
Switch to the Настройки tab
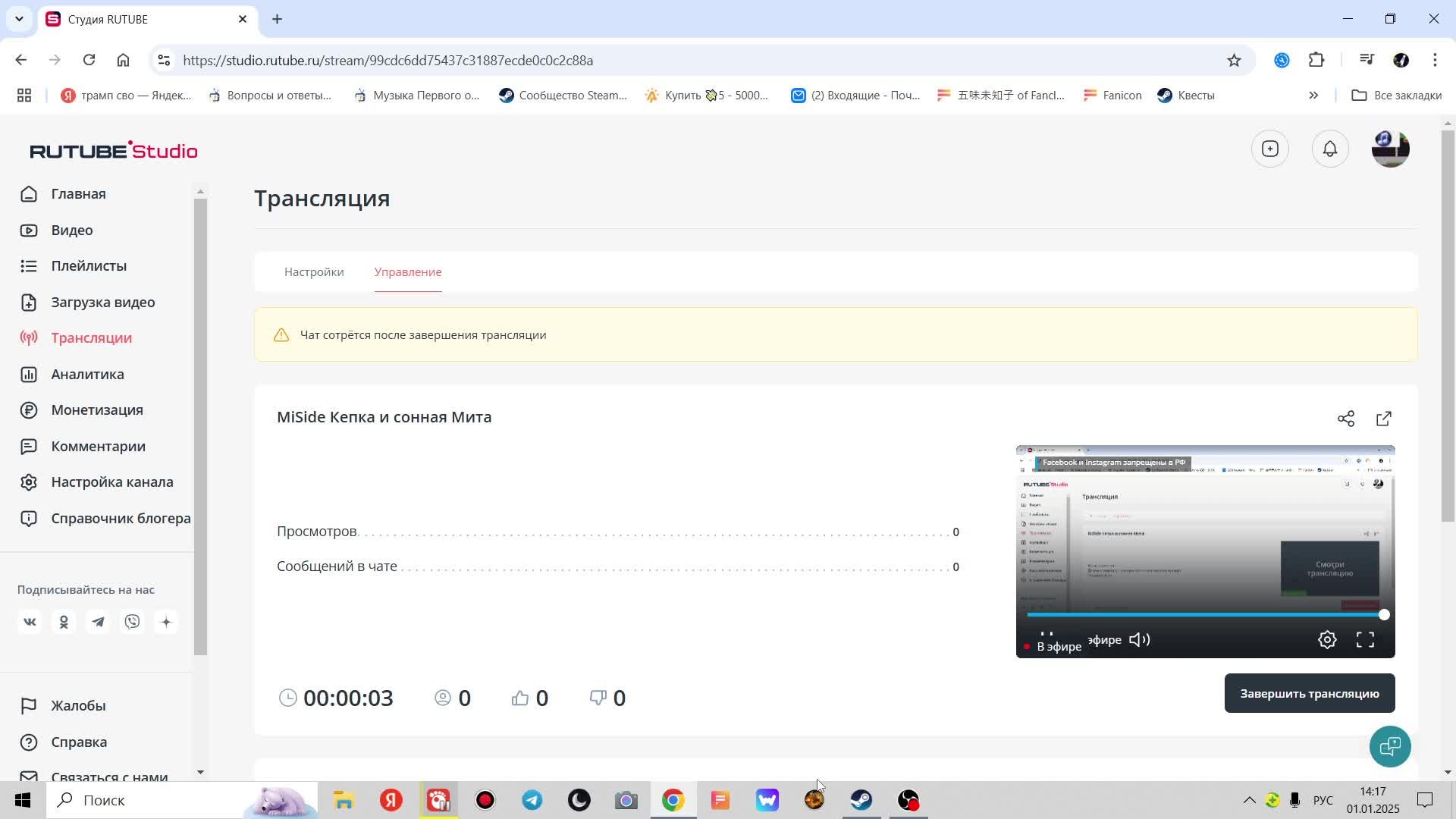click(314, 272)
